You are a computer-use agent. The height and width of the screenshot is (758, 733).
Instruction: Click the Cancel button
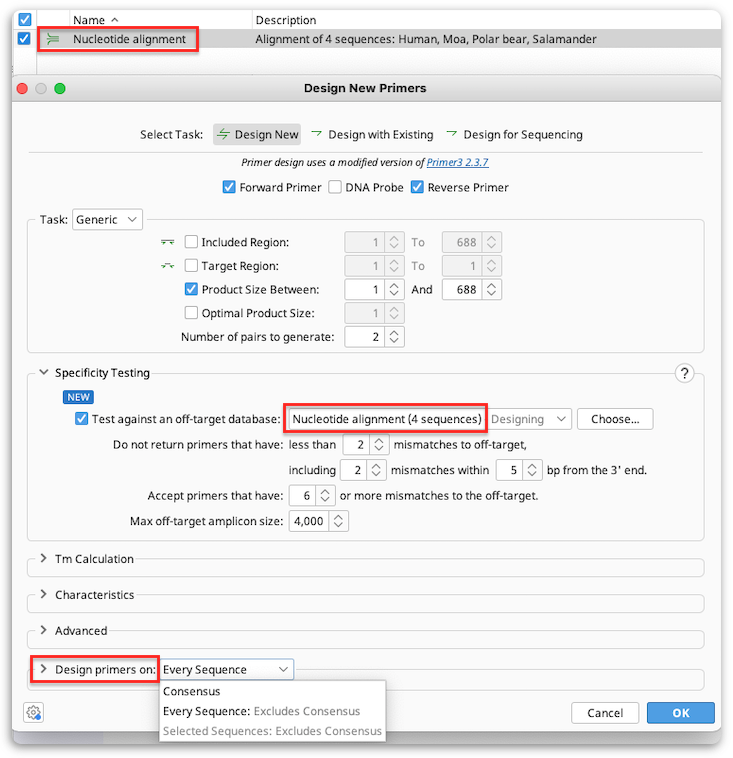(x=605, y=713)
